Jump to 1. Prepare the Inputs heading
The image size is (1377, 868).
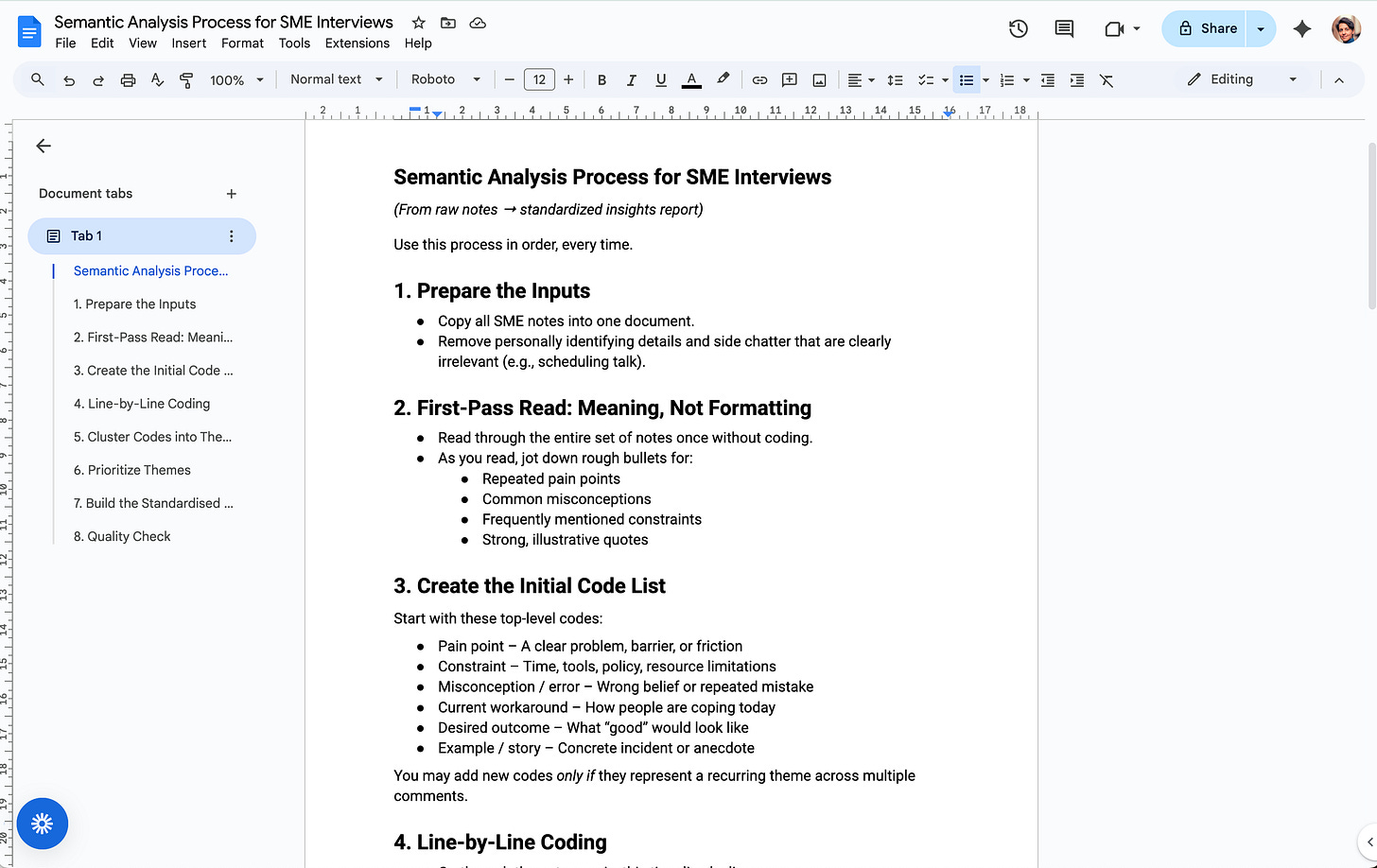pyautogui.click(x=135, y=304)
